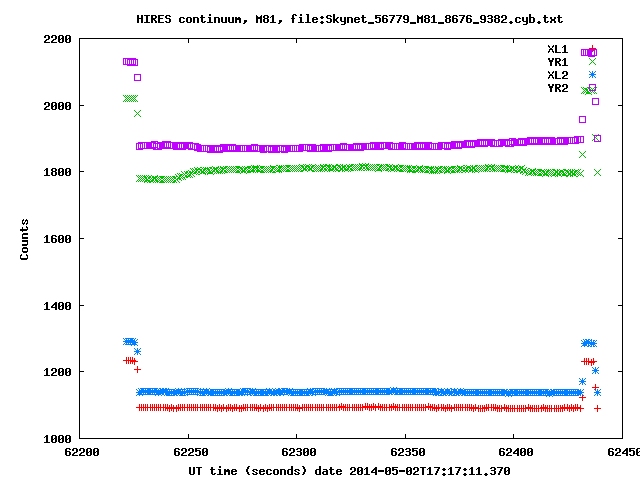Image resolution: width=640 pixels, height=480 pixels.
Task: Click the 2200 y-axis tick label
Action: (x=57, y=39)
